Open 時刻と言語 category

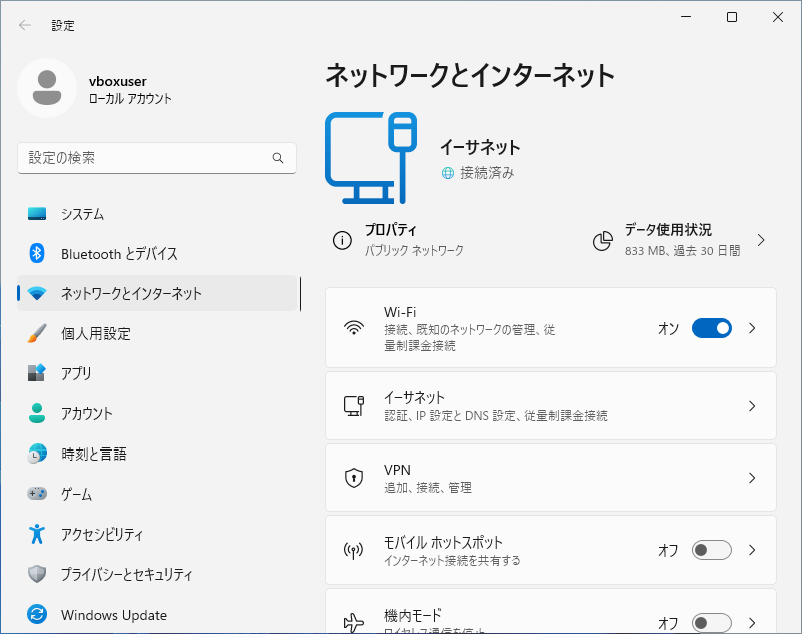(x=159, y=454)
